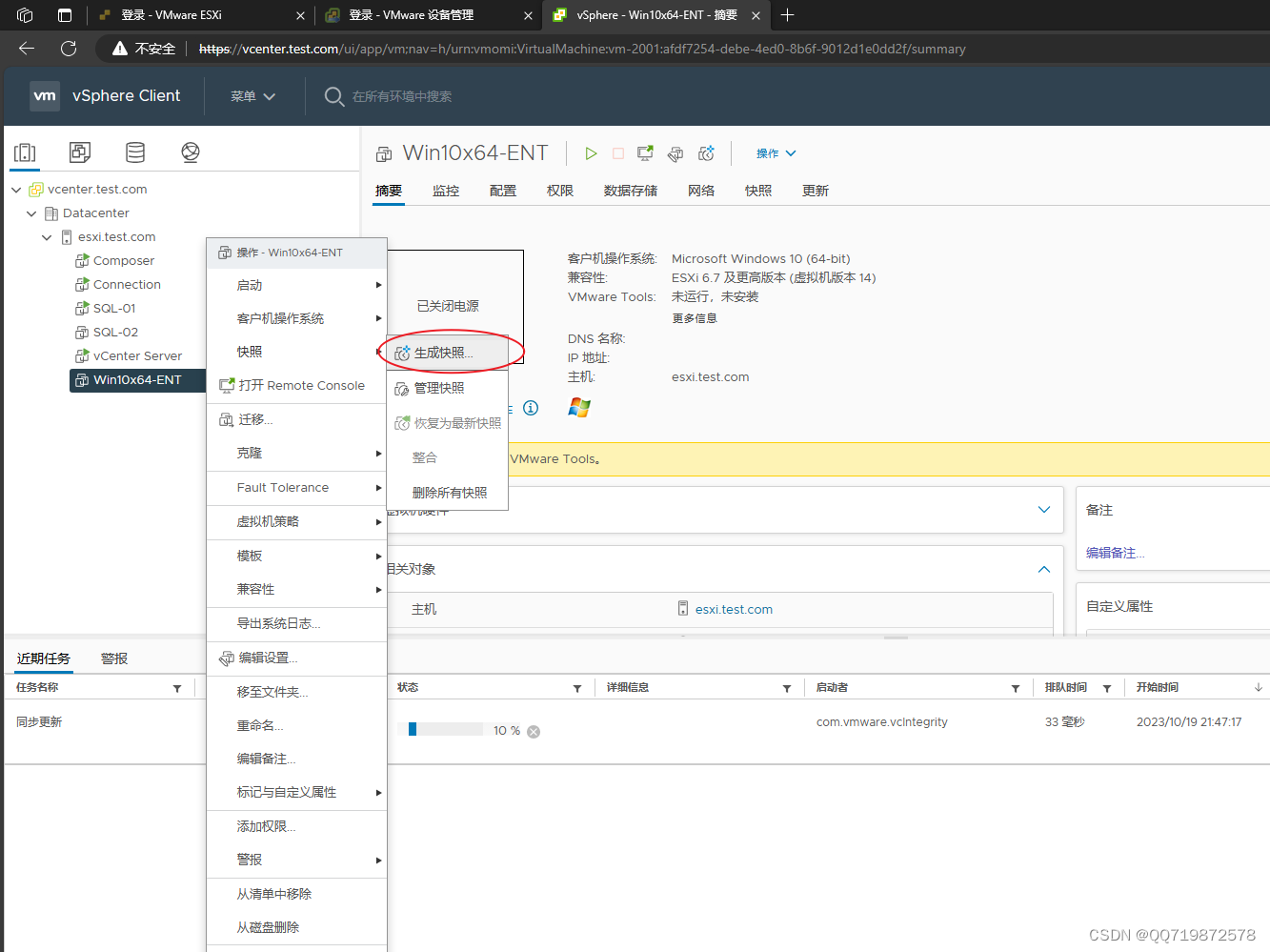Expand Fault Tolerance submenu
This screenshot has width=1270, height=952.
(296, 488)
